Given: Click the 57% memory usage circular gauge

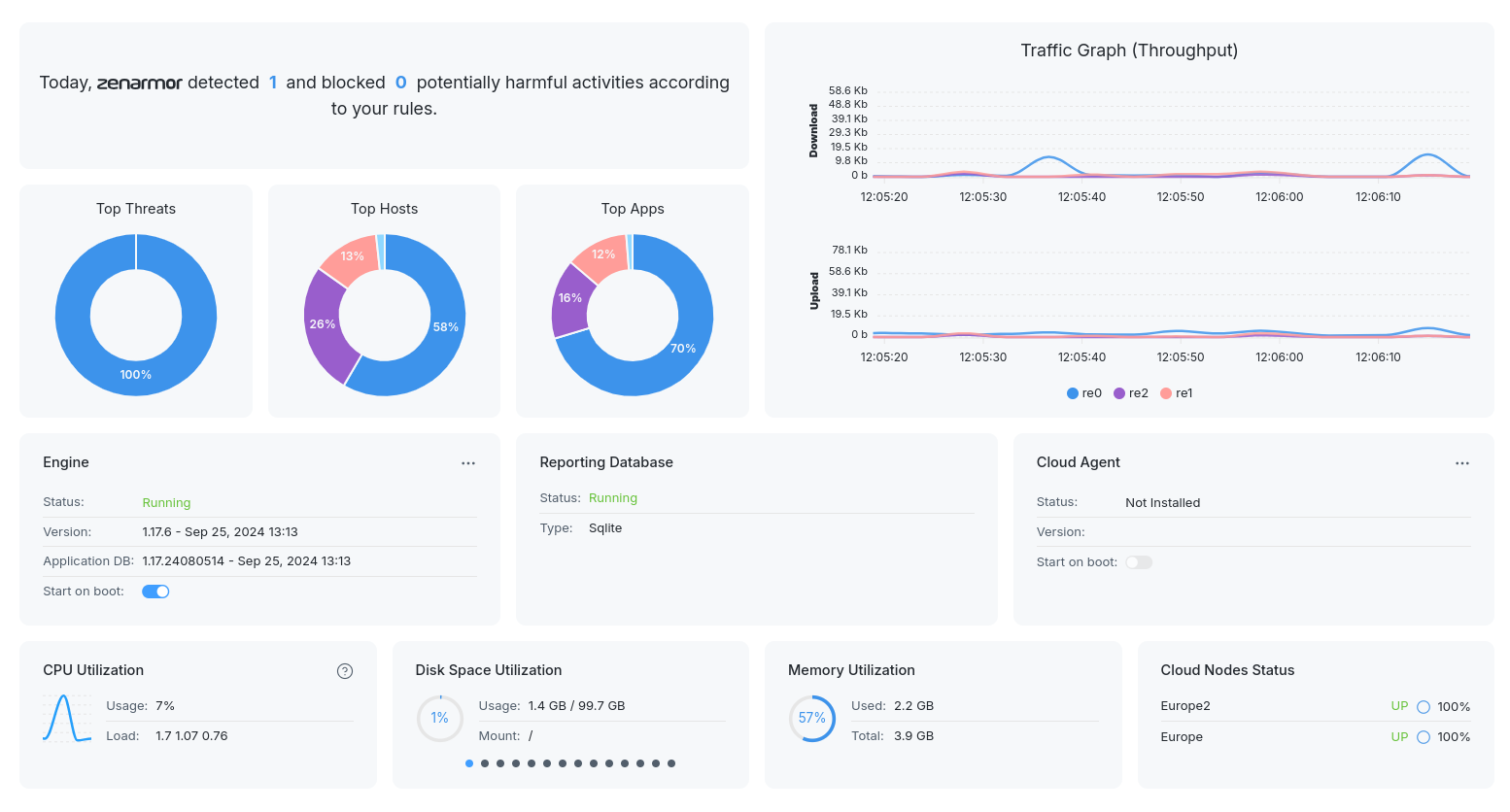Looking at the screenshot, I should pyautogui.click(x=811, y=718).
